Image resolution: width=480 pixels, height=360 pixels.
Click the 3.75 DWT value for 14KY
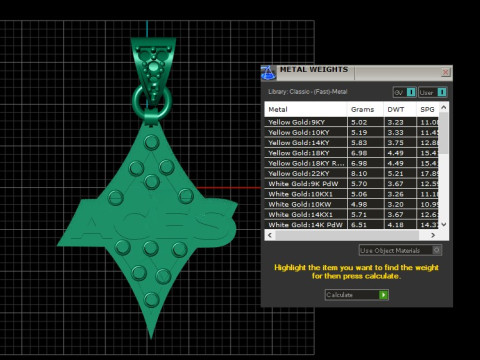tap(395, 143)
